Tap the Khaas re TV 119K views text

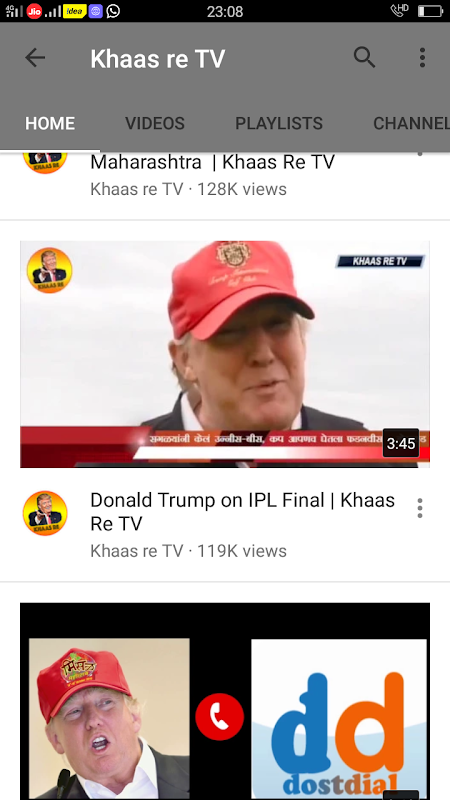tap(188, 551)
